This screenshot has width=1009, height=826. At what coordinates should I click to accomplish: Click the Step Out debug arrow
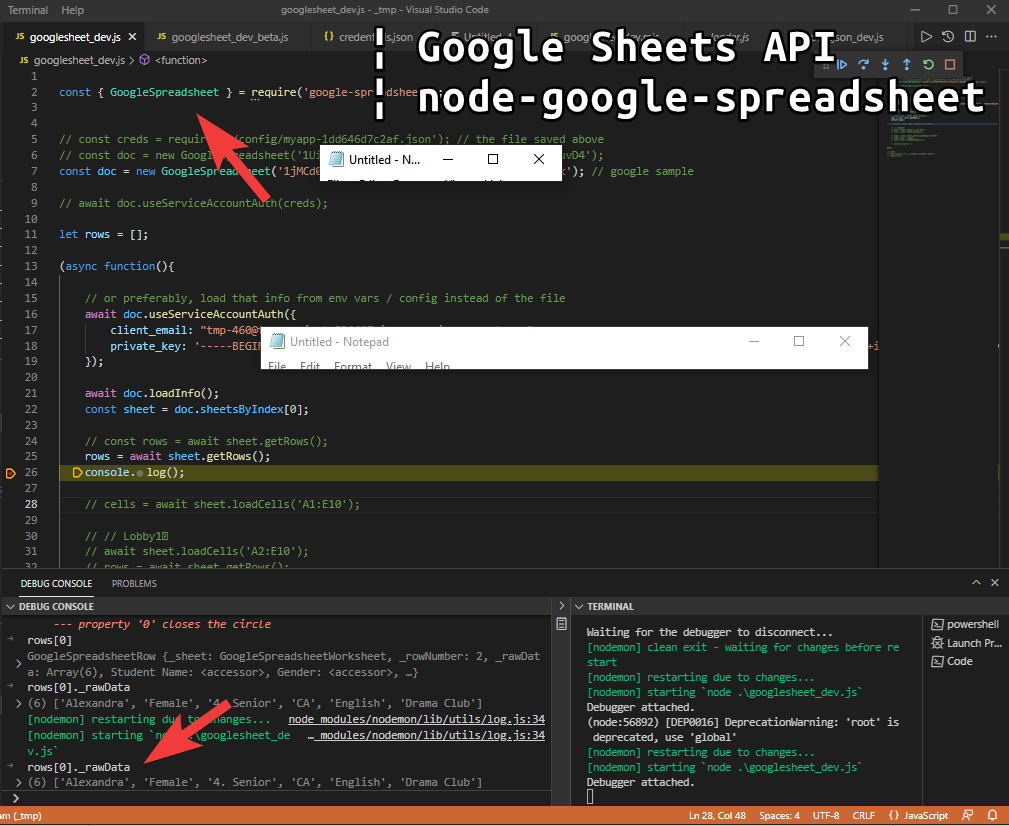coord(906,65)
